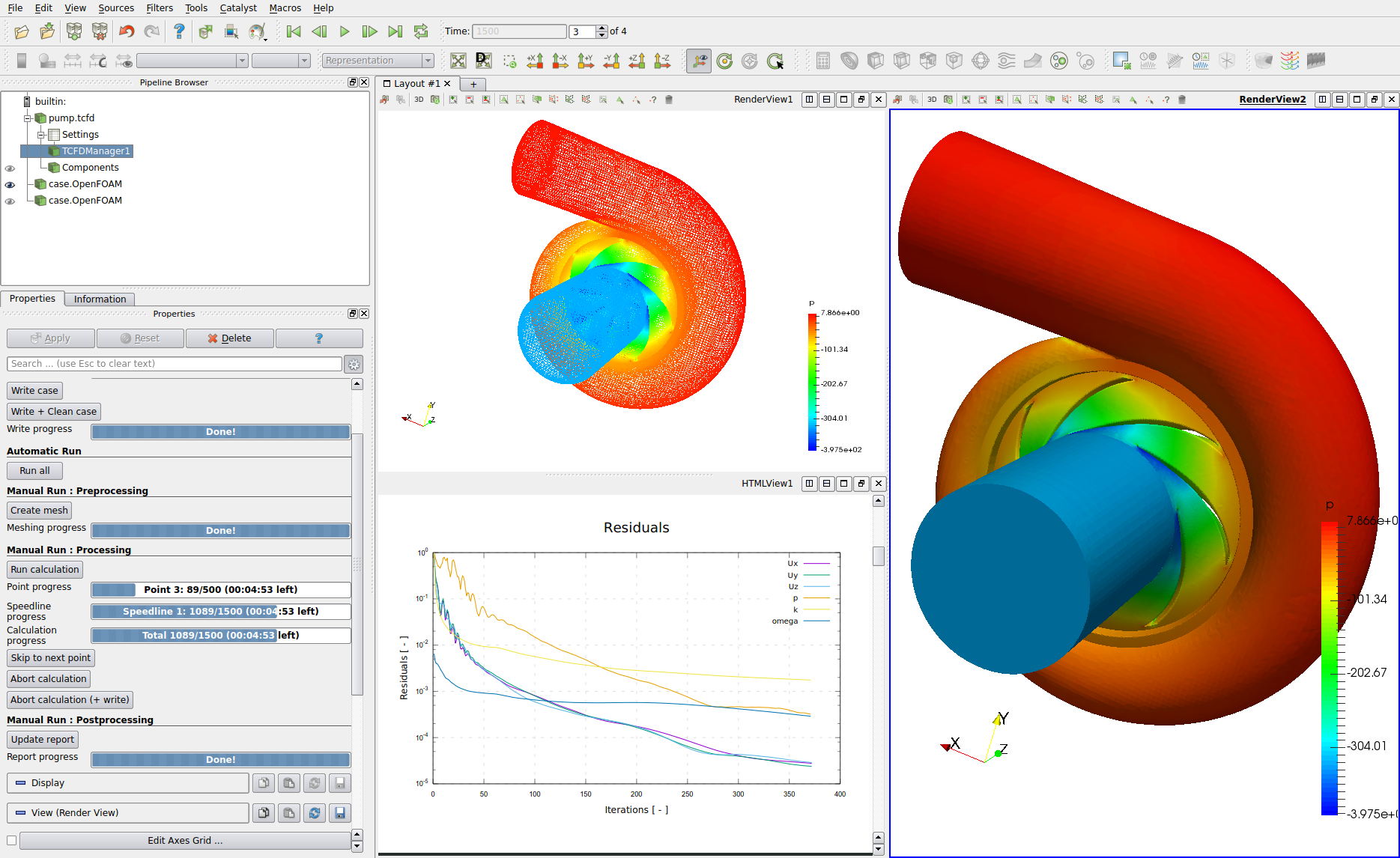Click the properties search field

point(175,364)
